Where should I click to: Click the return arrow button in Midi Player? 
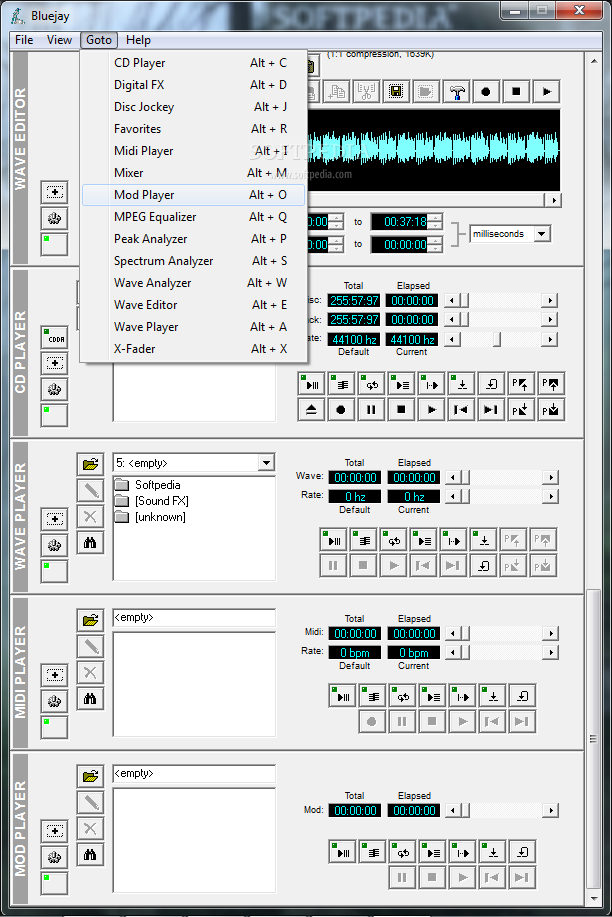pyautogui.click(x=522, y=696)
